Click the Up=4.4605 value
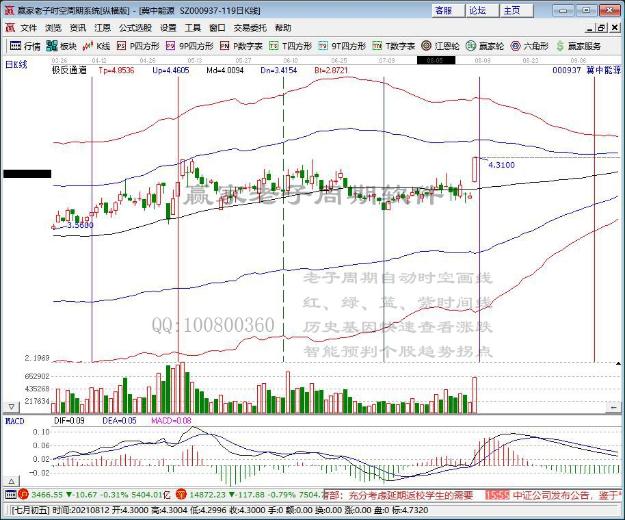625x520 pixels. (x=171, y=71)
